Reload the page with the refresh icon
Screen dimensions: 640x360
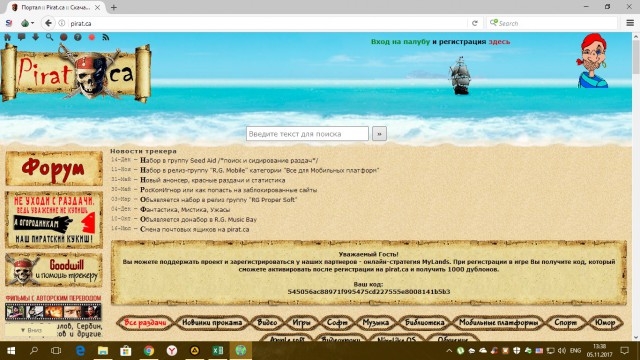[x=475, y=23]
